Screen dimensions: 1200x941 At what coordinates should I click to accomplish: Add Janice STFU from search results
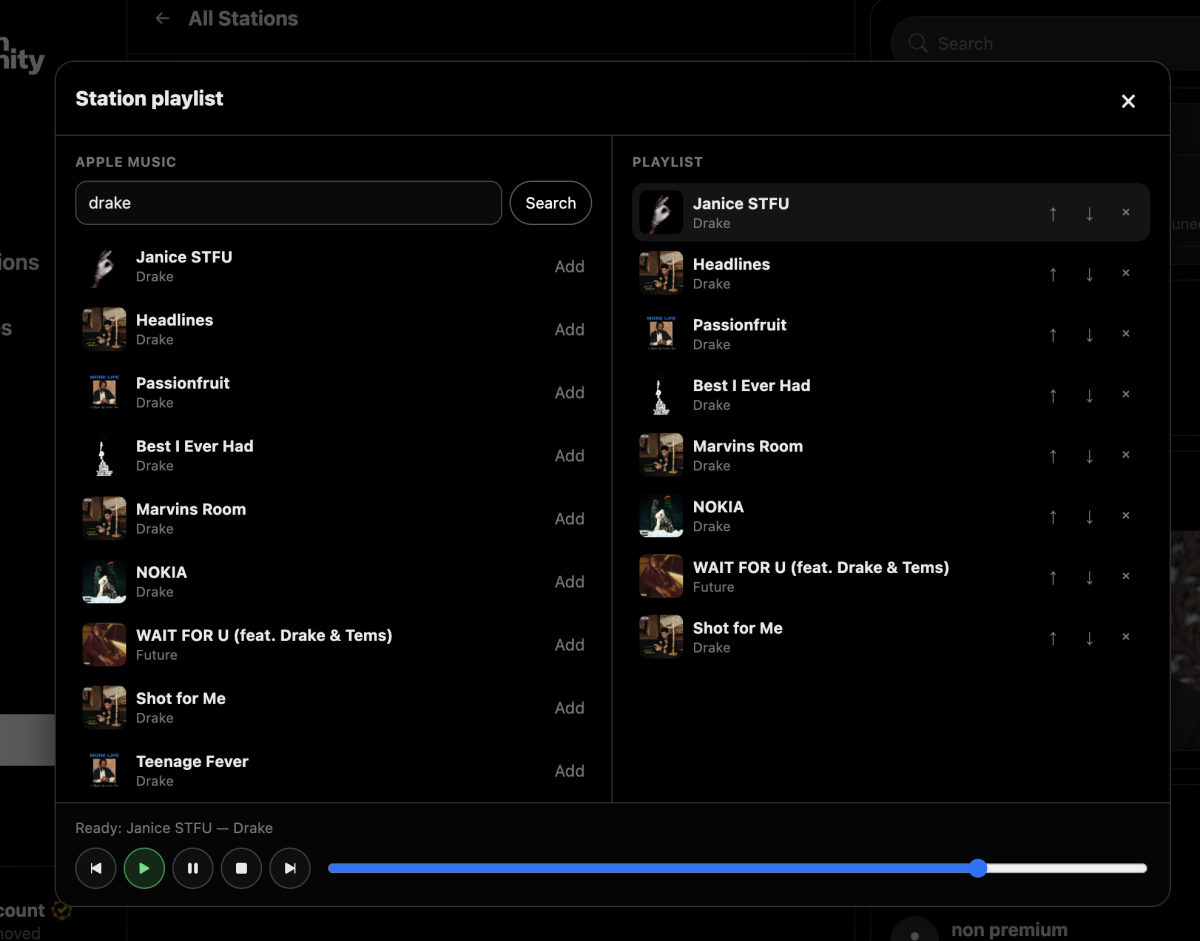click(x=570, y=266)
